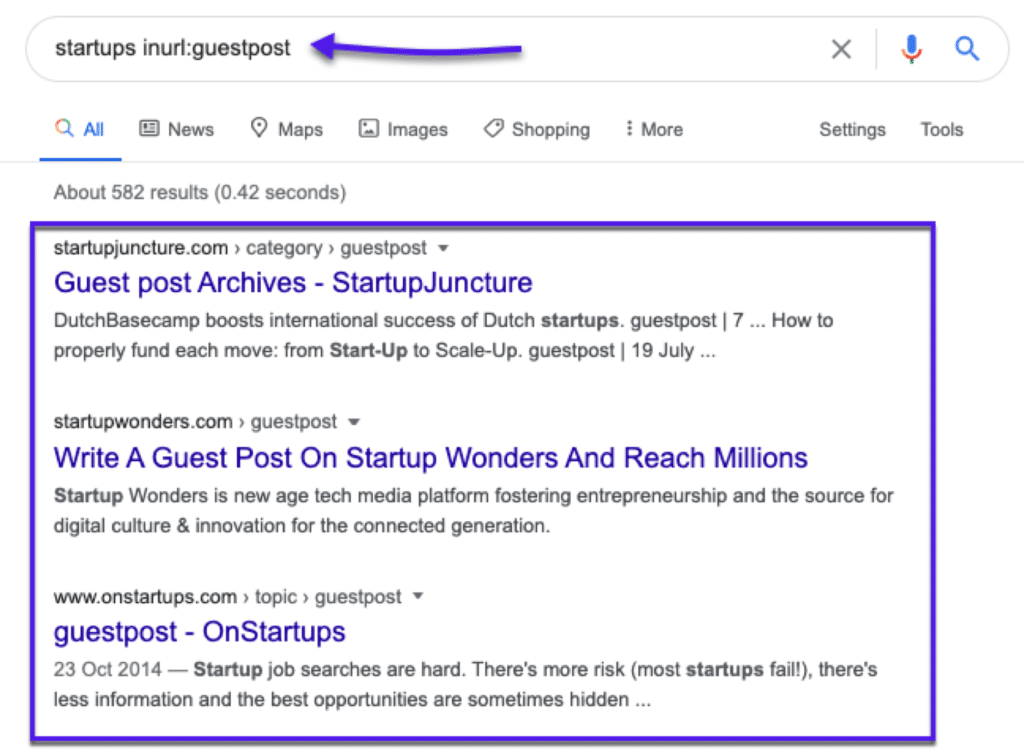Expand the startupwonders.com result dropdown arrow
The height and width of the screenshot is (752, 1024).
[356, 422]
